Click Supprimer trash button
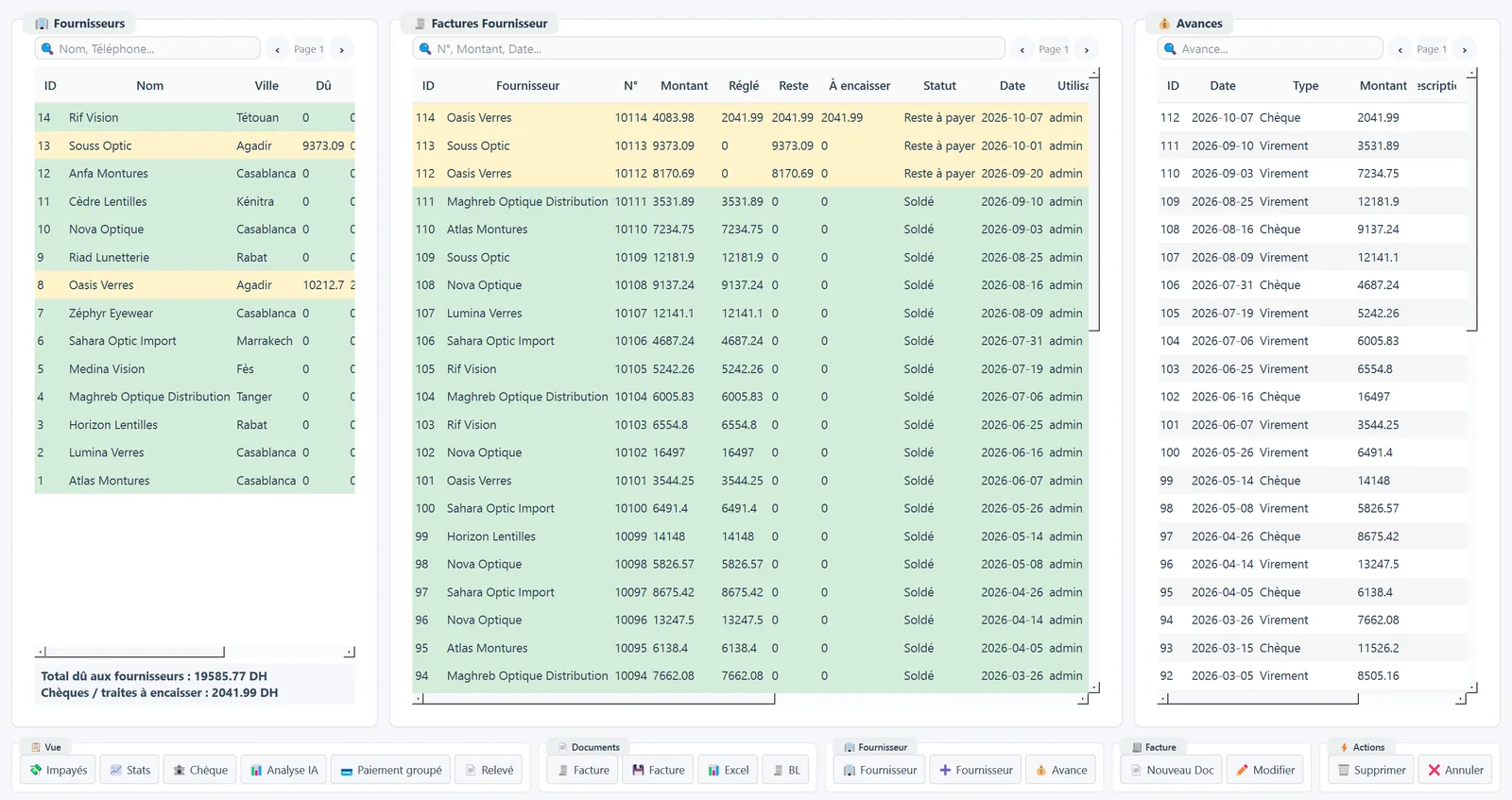 1370,770
